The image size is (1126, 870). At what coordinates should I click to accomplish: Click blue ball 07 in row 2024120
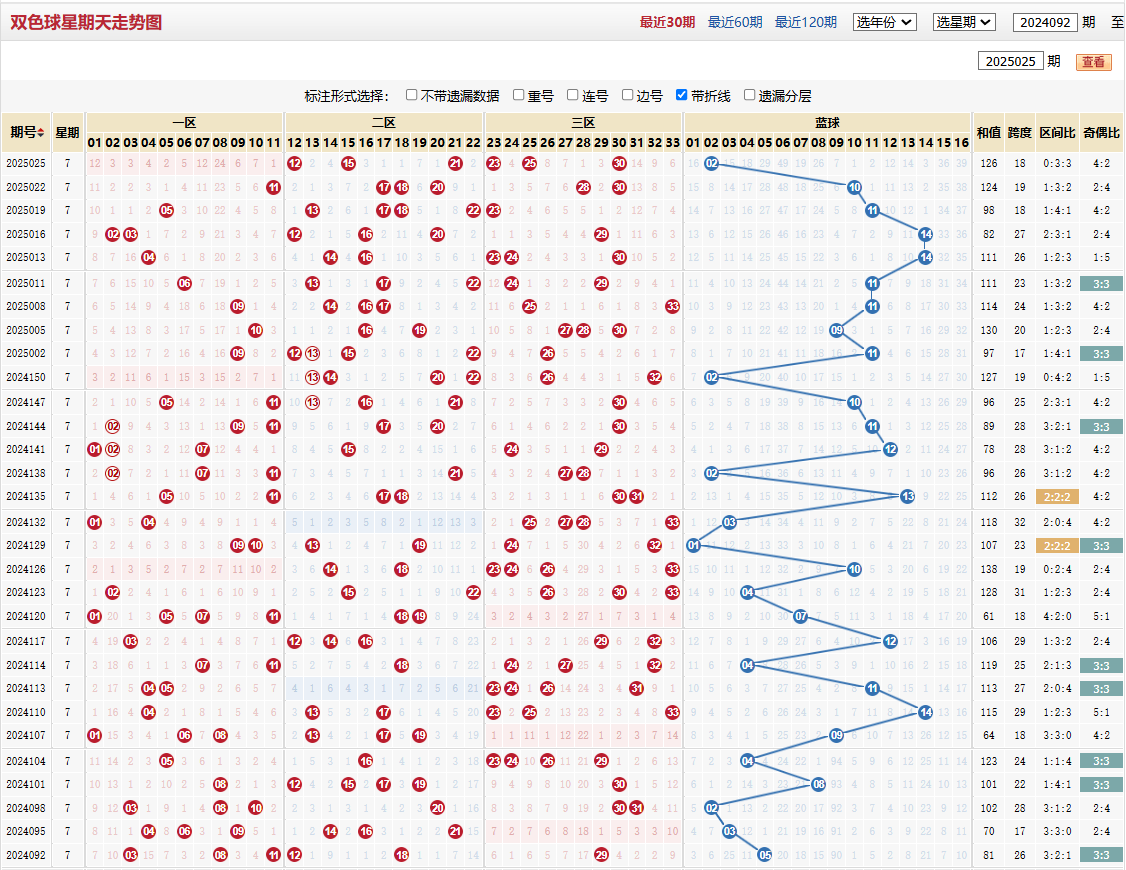(801, 617)
